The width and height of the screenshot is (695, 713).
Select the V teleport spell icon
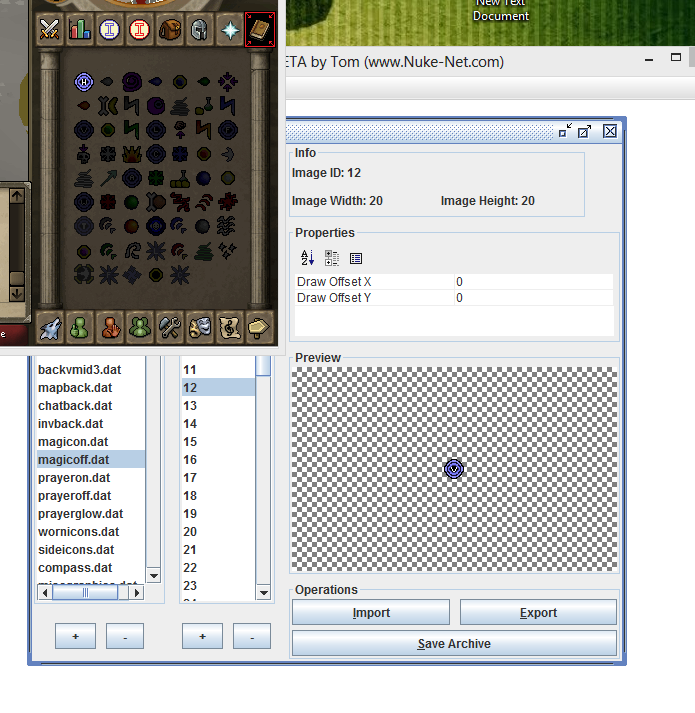84,130
